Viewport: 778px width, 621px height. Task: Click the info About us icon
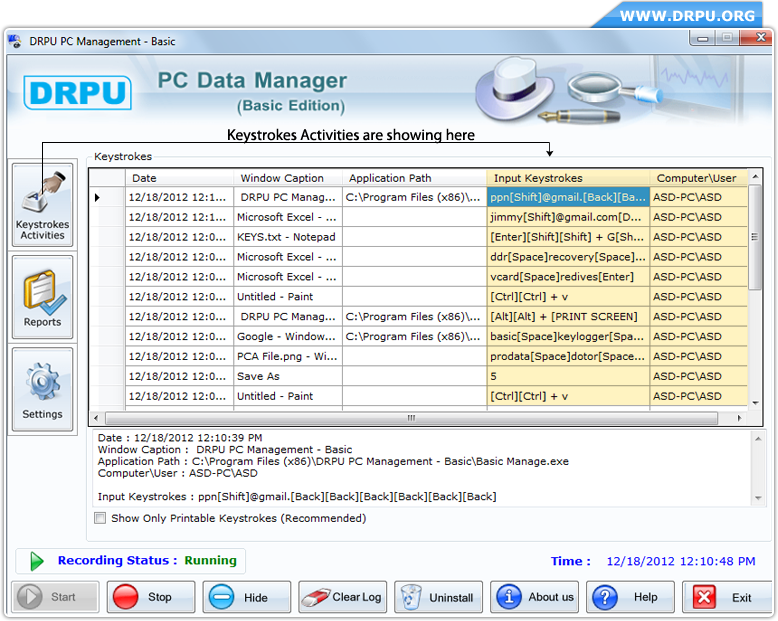click(x=509, y=597)
